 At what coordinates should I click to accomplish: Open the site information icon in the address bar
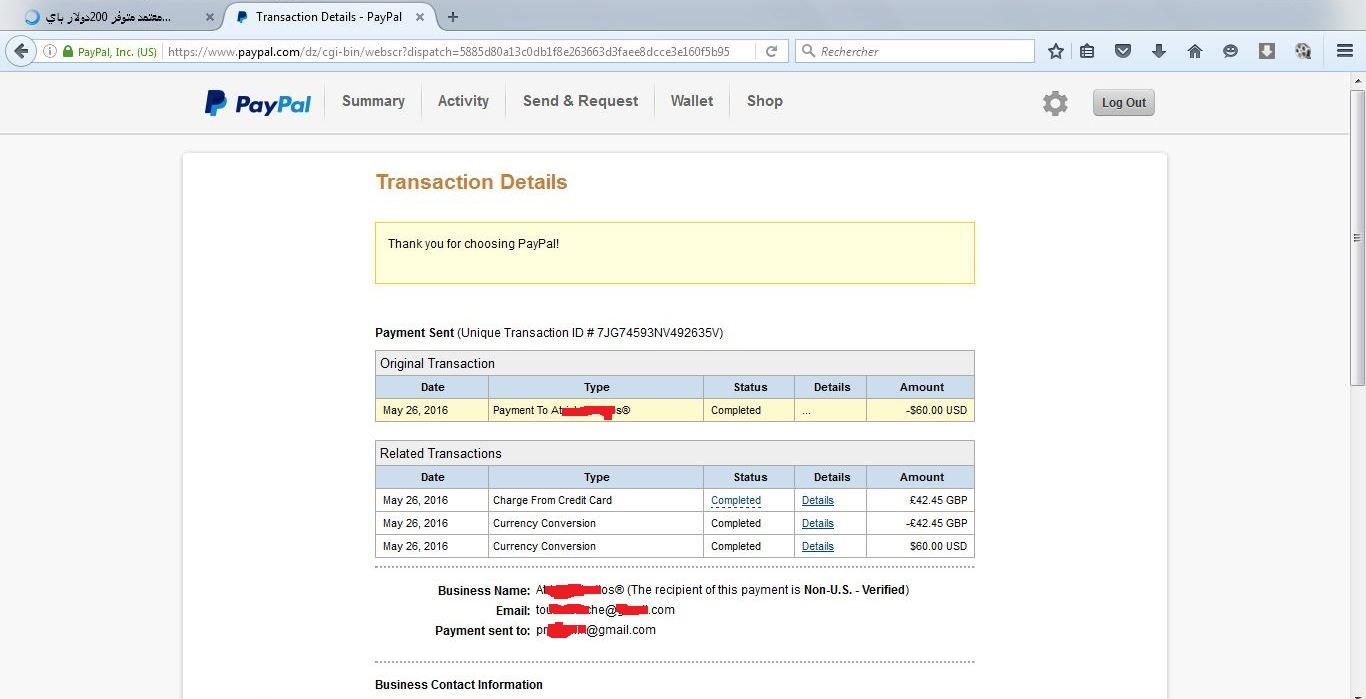[49, 52]
